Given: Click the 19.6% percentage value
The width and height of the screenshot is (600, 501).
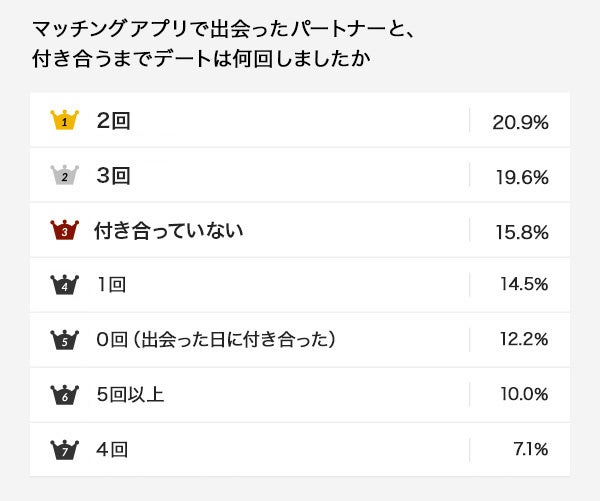Looking at the screenshot, I should click(520, 177).
